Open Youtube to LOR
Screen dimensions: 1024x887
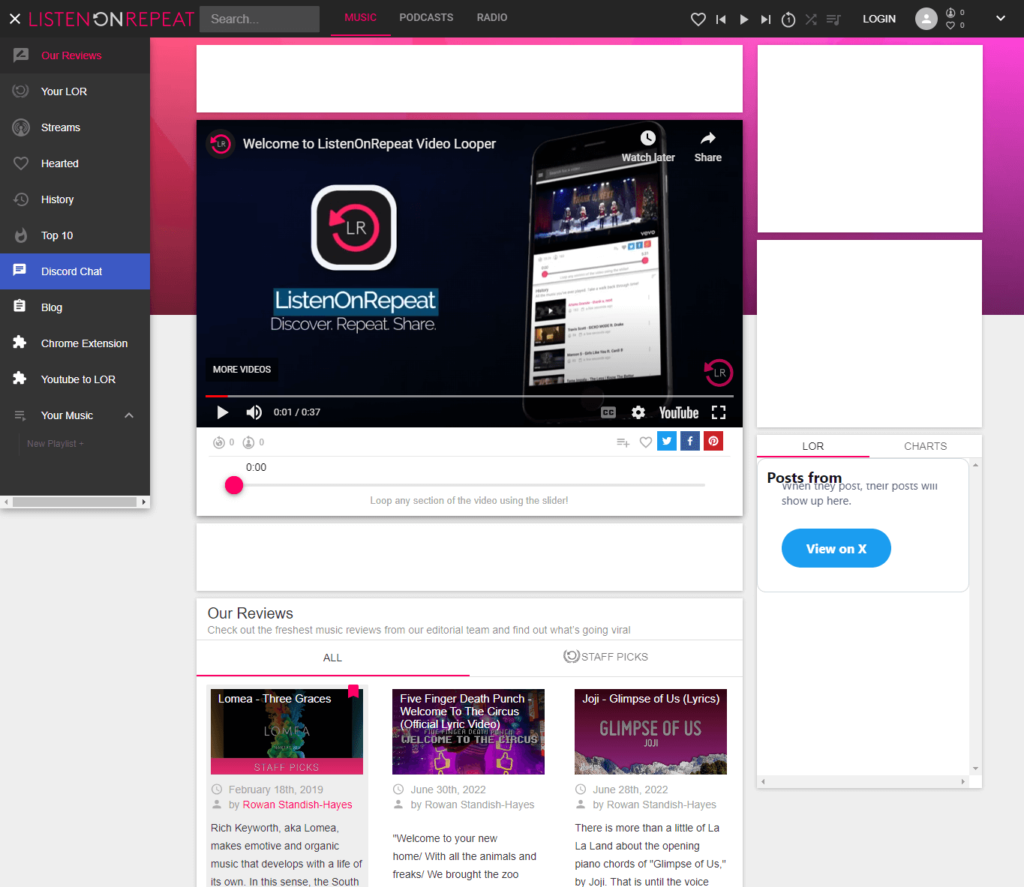tap(75, 379)
